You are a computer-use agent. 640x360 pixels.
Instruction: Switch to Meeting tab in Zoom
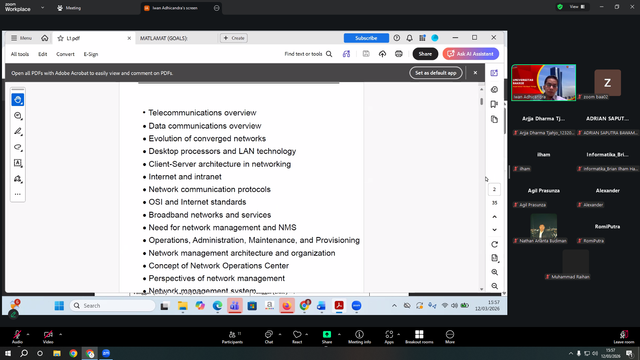(69, 8)
